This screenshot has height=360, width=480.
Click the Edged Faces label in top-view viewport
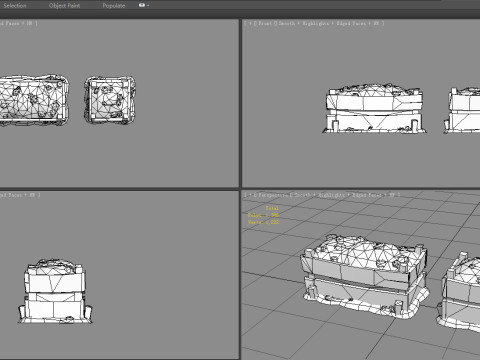(9, 23)
